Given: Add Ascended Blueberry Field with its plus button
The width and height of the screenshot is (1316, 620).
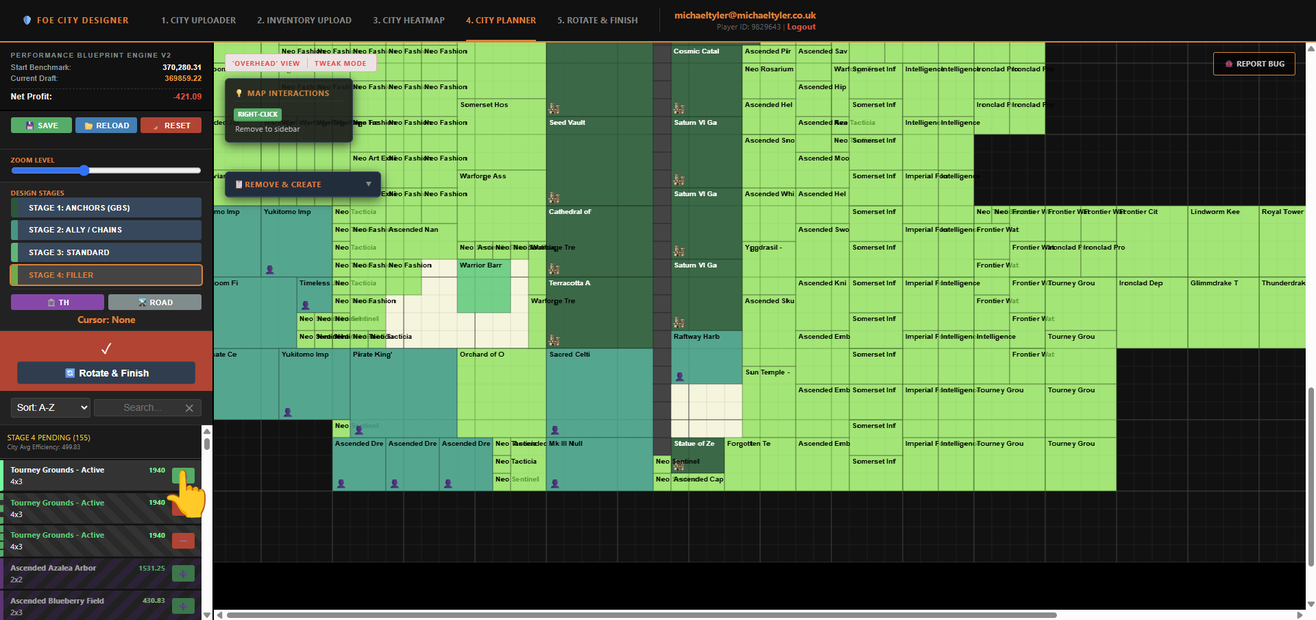Looking at the screenshot, I should click(183, 605).
